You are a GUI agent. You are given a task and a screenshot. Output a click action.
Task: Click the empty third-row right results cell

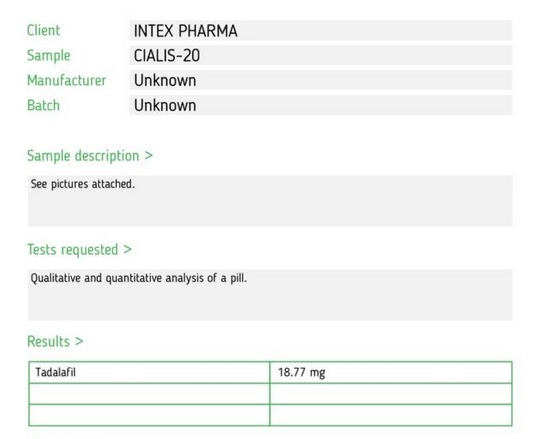point(391,415)
